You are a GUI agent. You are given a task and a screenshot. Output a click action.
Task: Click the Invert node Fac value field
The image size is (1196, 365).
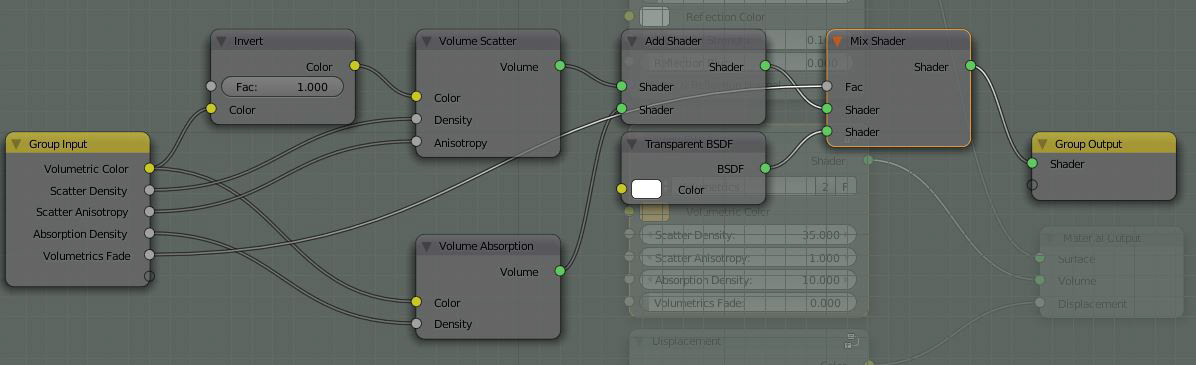click(x=282, y=87)
